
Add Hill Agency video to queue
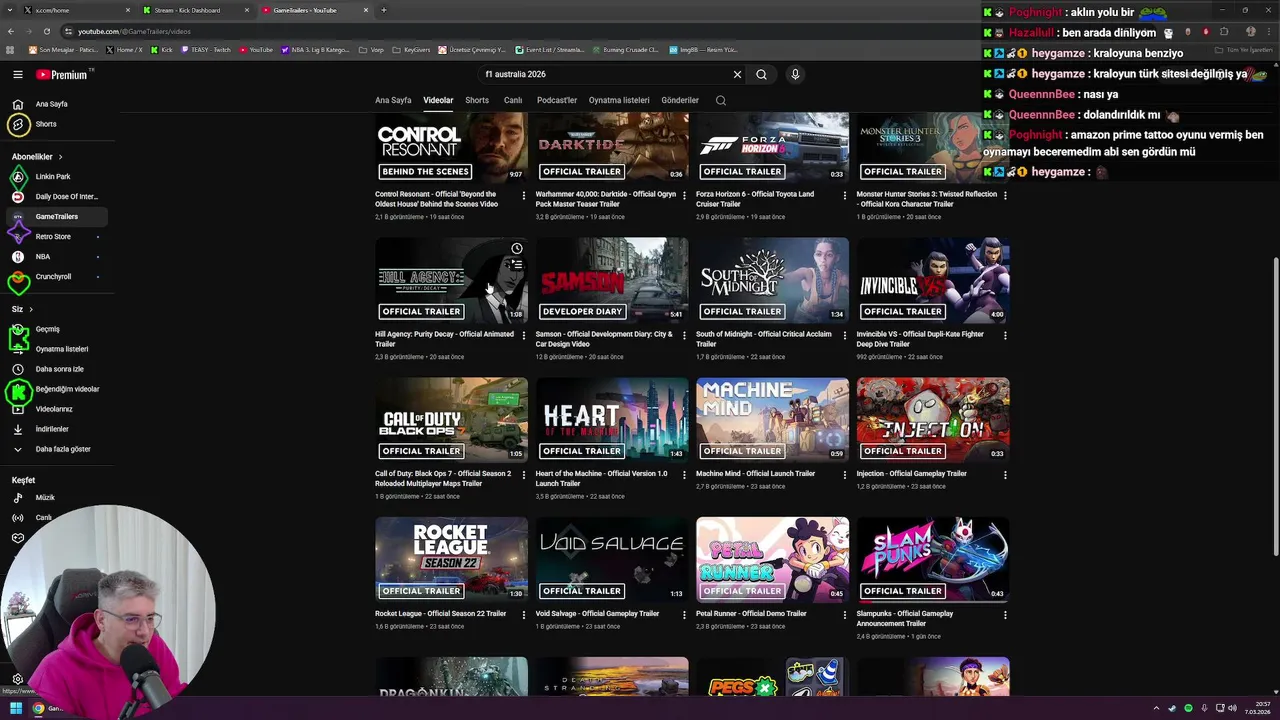click(517, 265)
